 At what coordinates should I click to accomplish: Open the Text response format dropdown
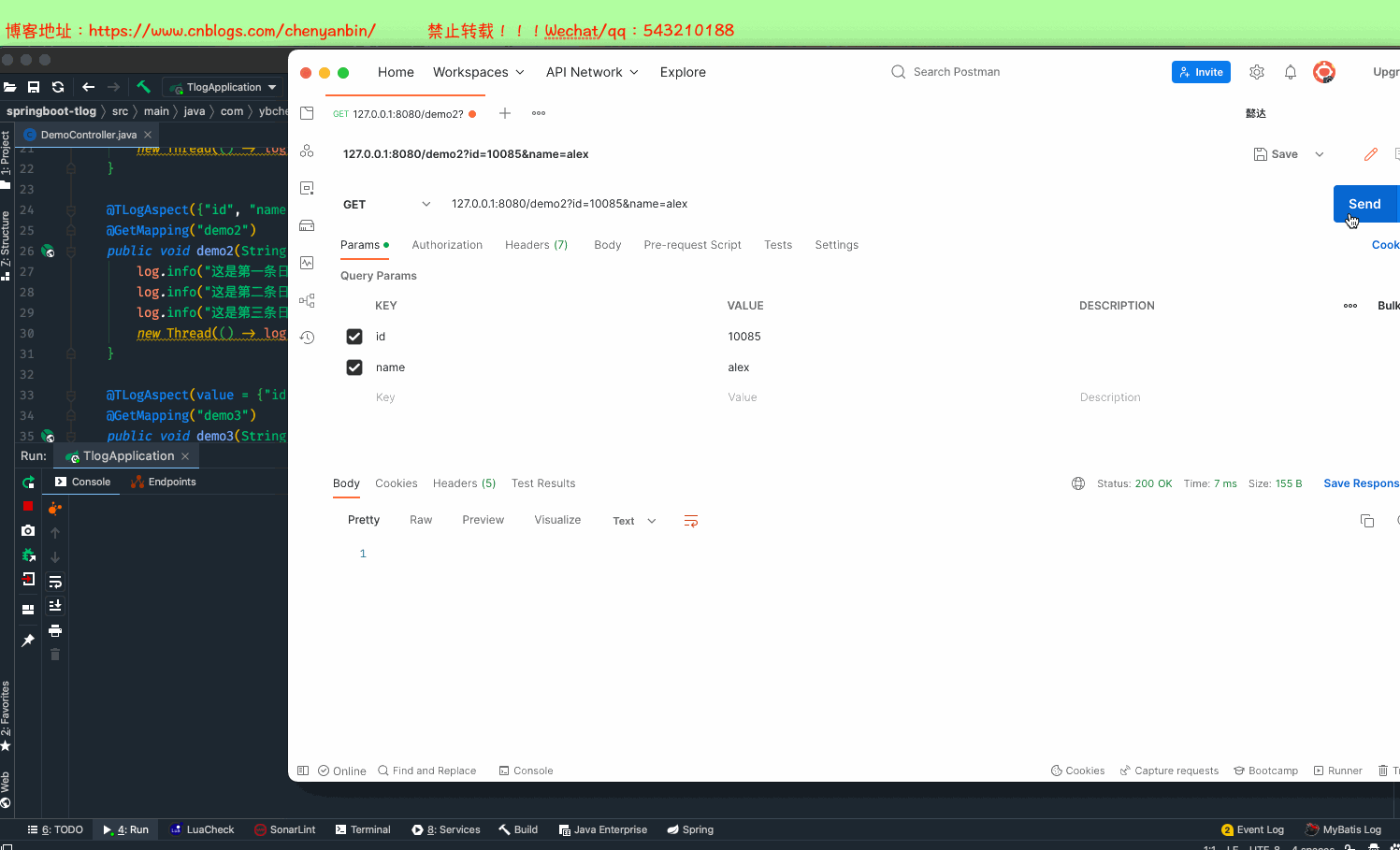pyautogui.click(x=634, y=521)
